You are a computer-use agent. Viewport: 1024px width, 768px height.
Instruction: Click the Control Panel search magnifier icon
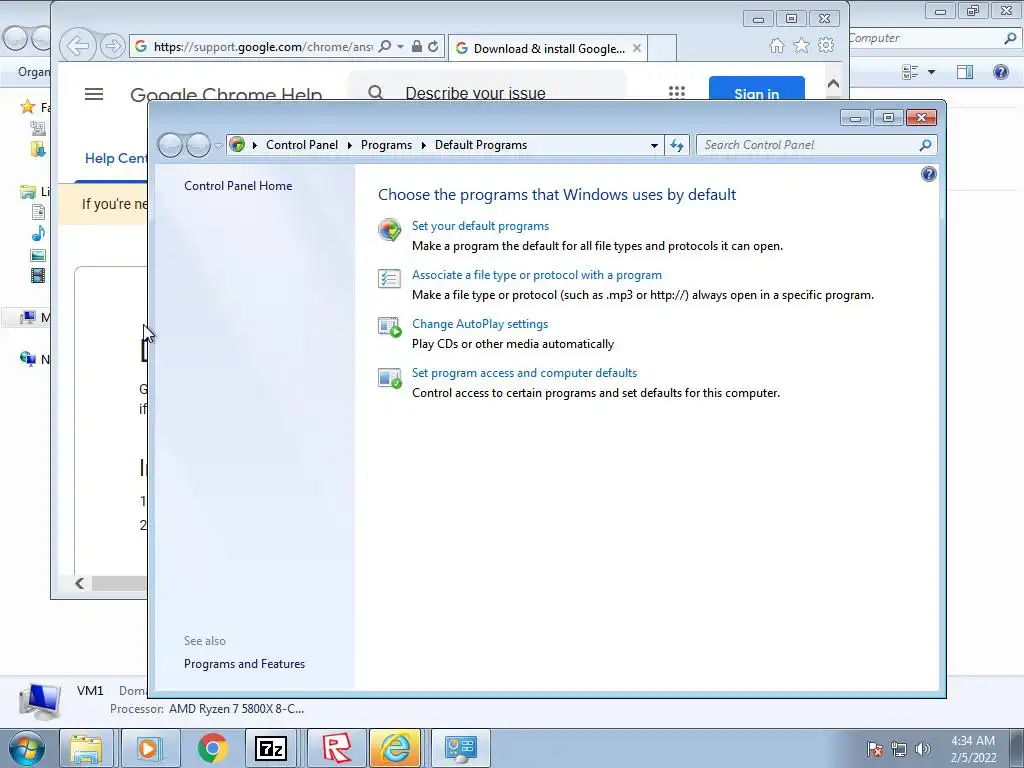click(925, 145)
